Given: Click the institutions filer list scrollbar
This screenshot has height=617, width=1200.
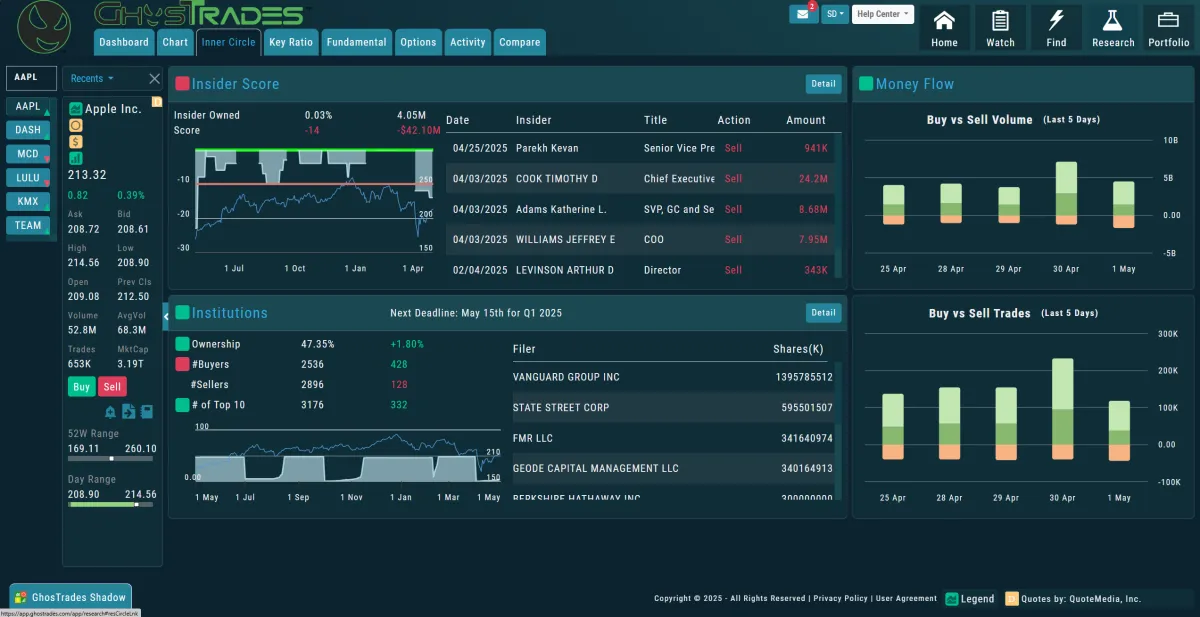Looking at the screenshot, I should [x=837, y=430].
